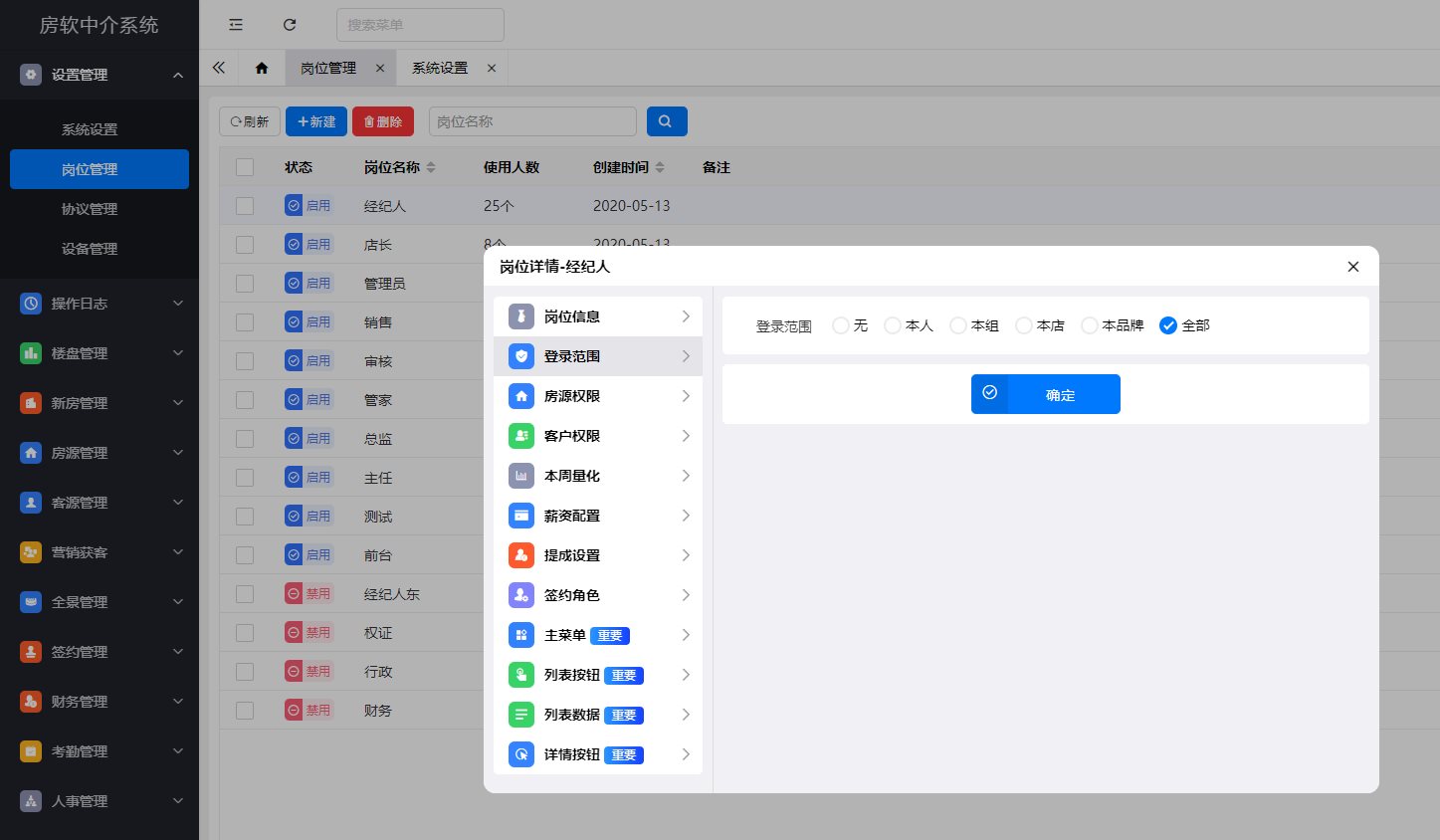Image resolution: width=1440 pixels, height=840 pixels.
Task: Close the 系统设置 tab
Action: point(492,68)
